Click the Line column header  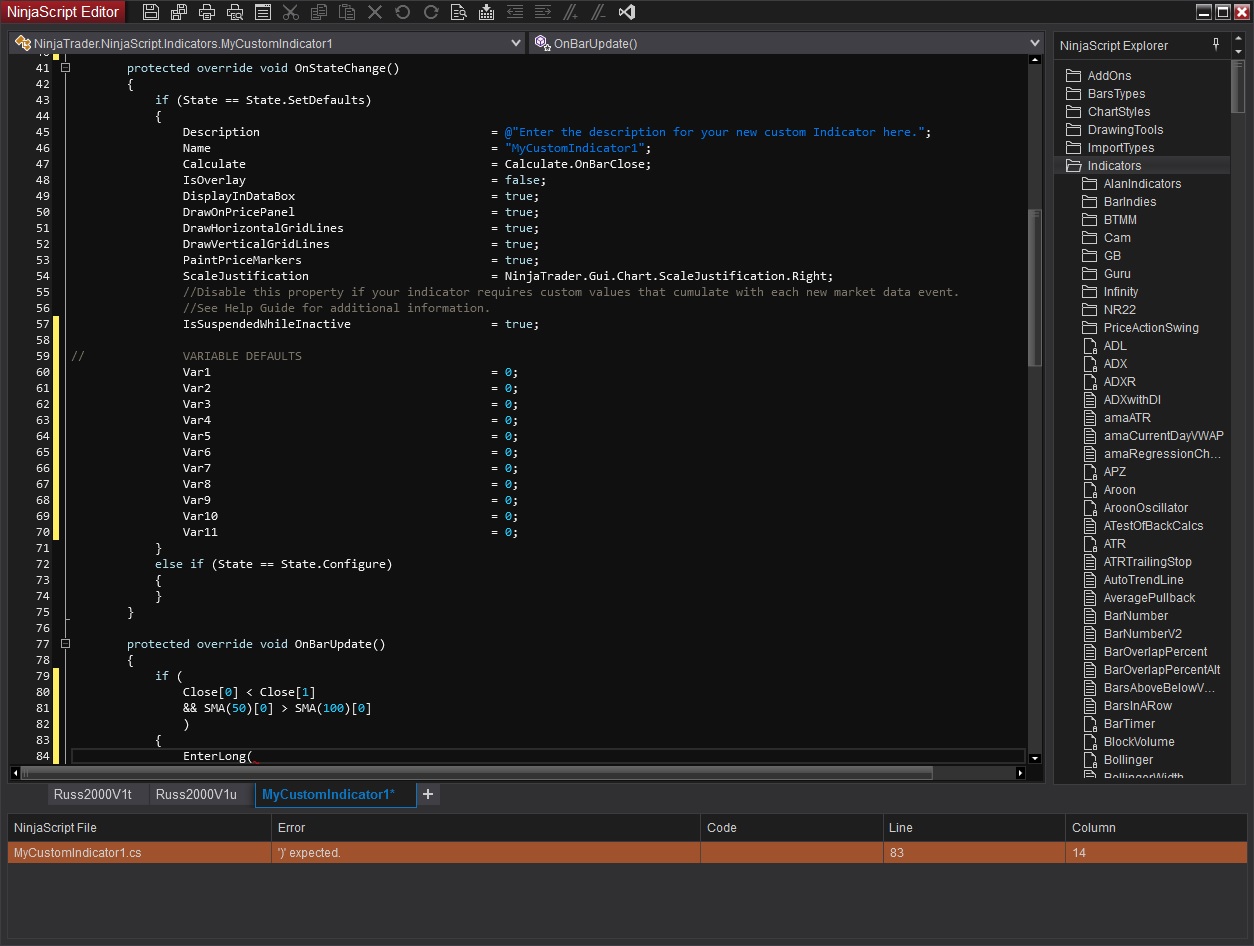(x=975, y=828)
